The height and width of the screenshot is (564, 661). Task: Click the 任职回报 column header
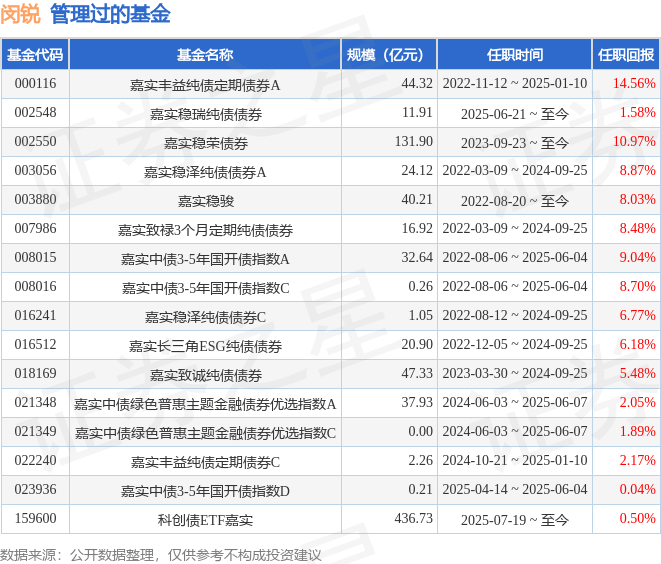point(626,55)
